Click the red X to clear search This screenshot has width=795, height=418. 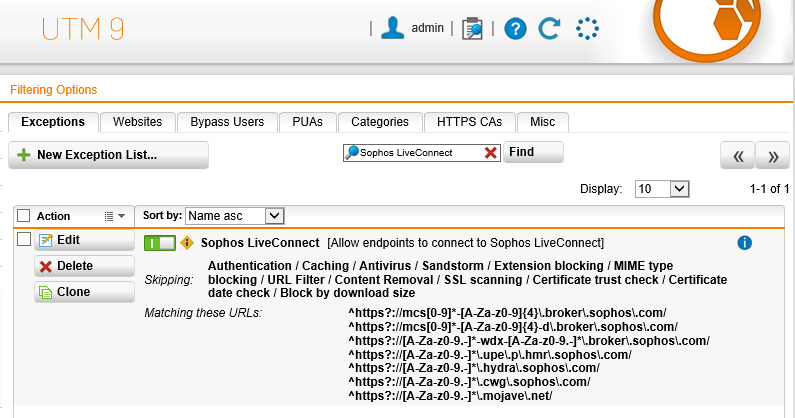click(x=490, y=153)
